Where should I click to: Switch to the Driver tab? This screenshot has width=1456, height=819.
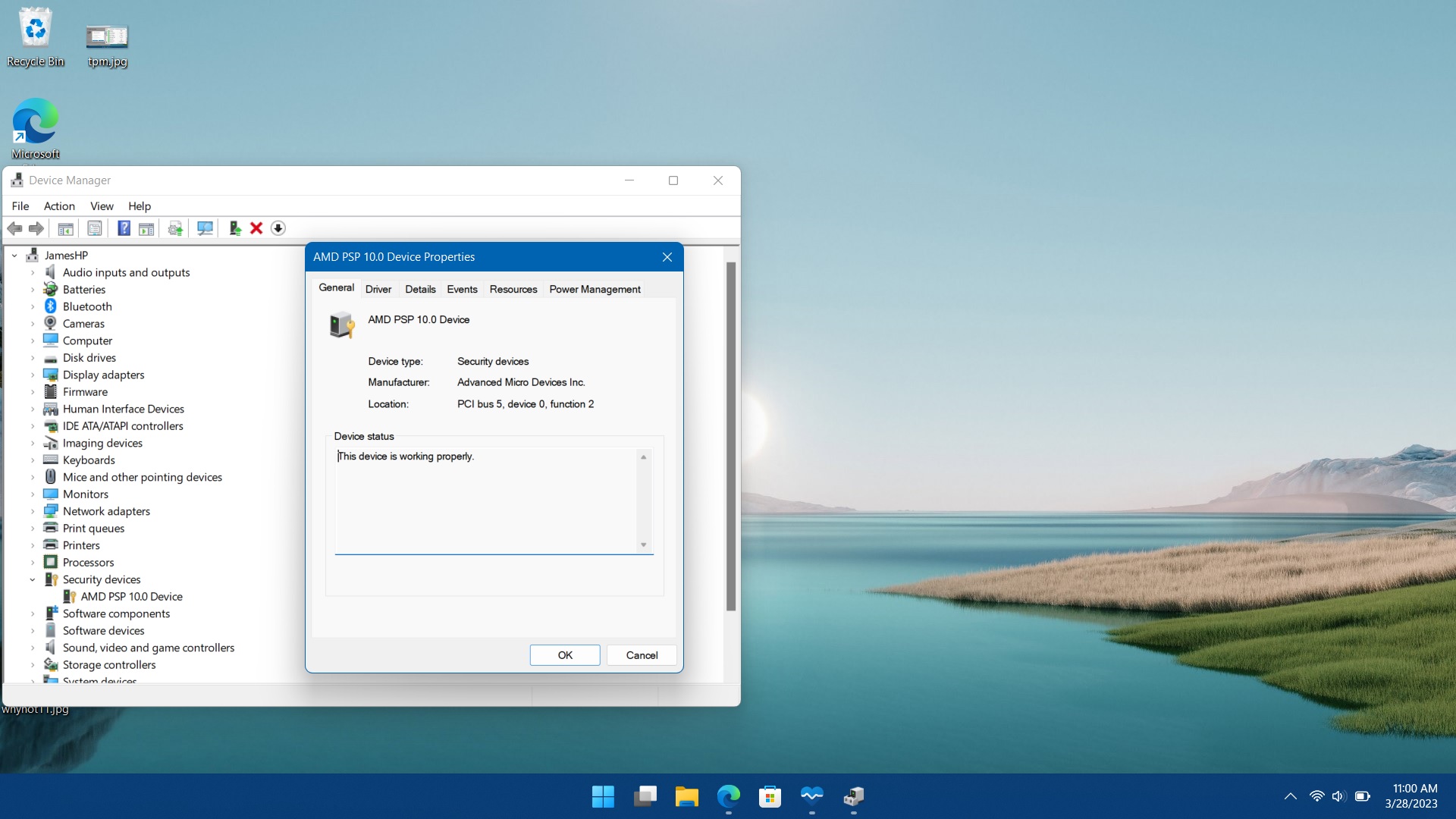click(x=378, y=289)
